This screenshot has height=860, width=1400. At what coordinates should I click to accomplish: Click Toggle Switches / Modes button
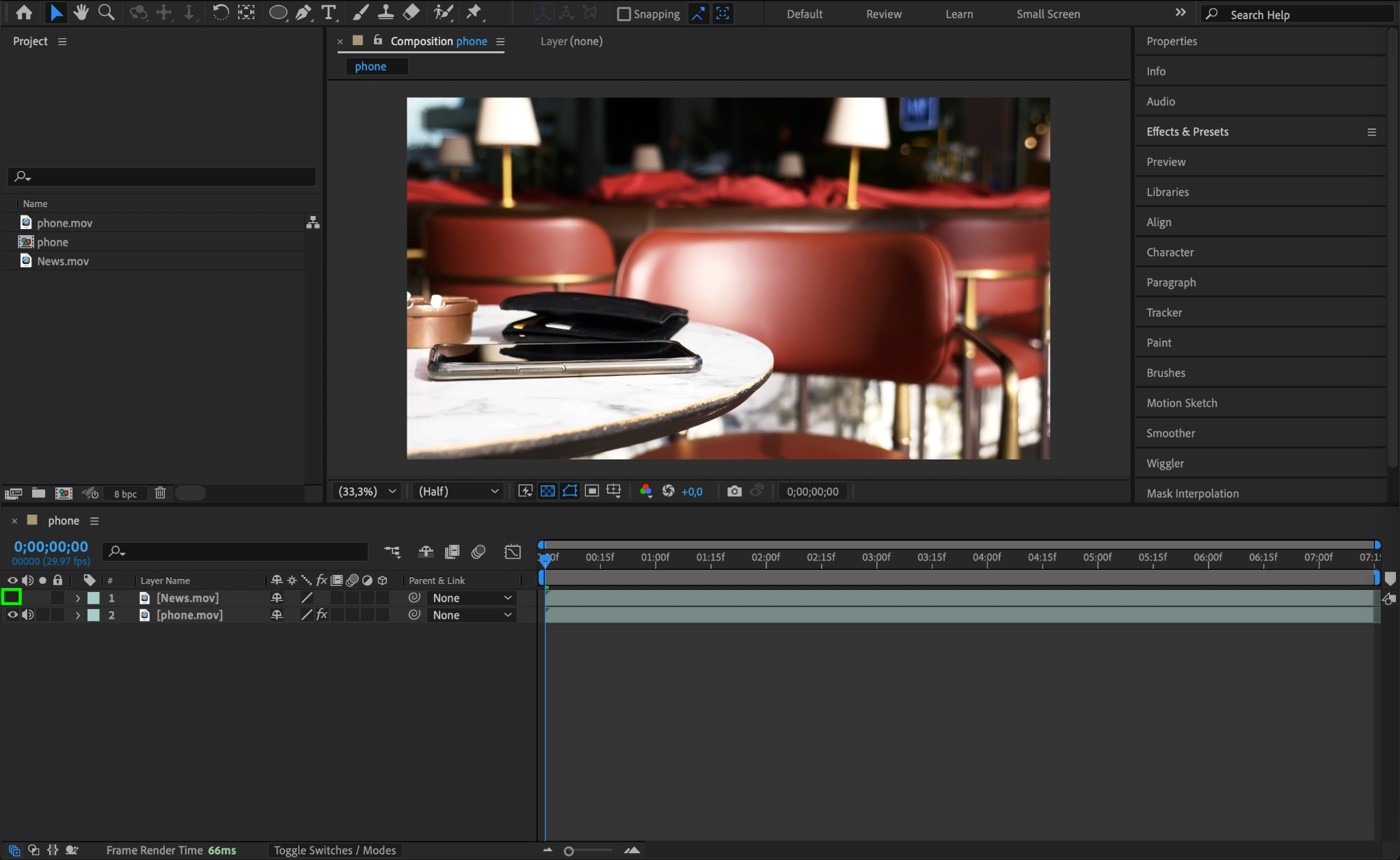pyautogui.click(x=334, y=850)
